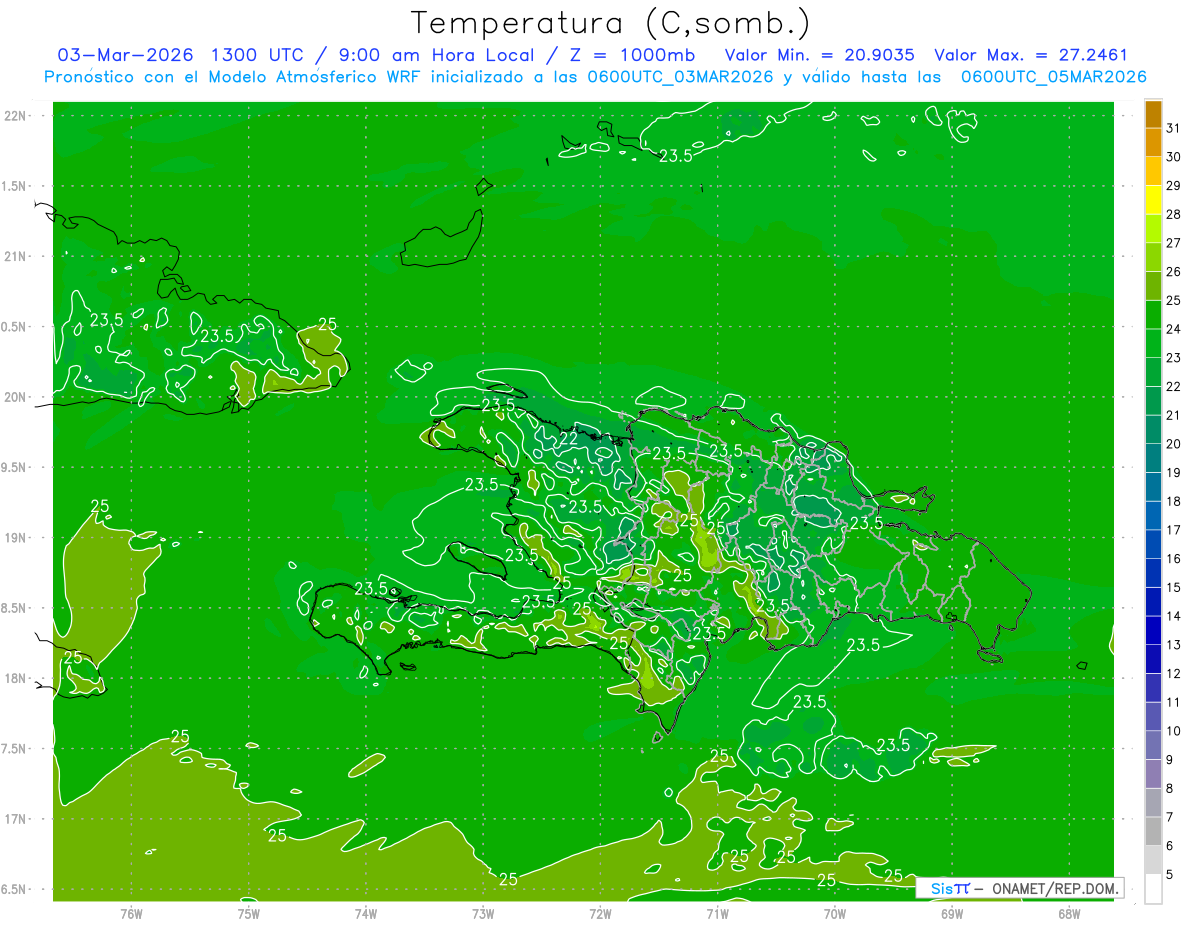Click the 19N latitude axis label
1200x927 pixels.
point(16,538)
